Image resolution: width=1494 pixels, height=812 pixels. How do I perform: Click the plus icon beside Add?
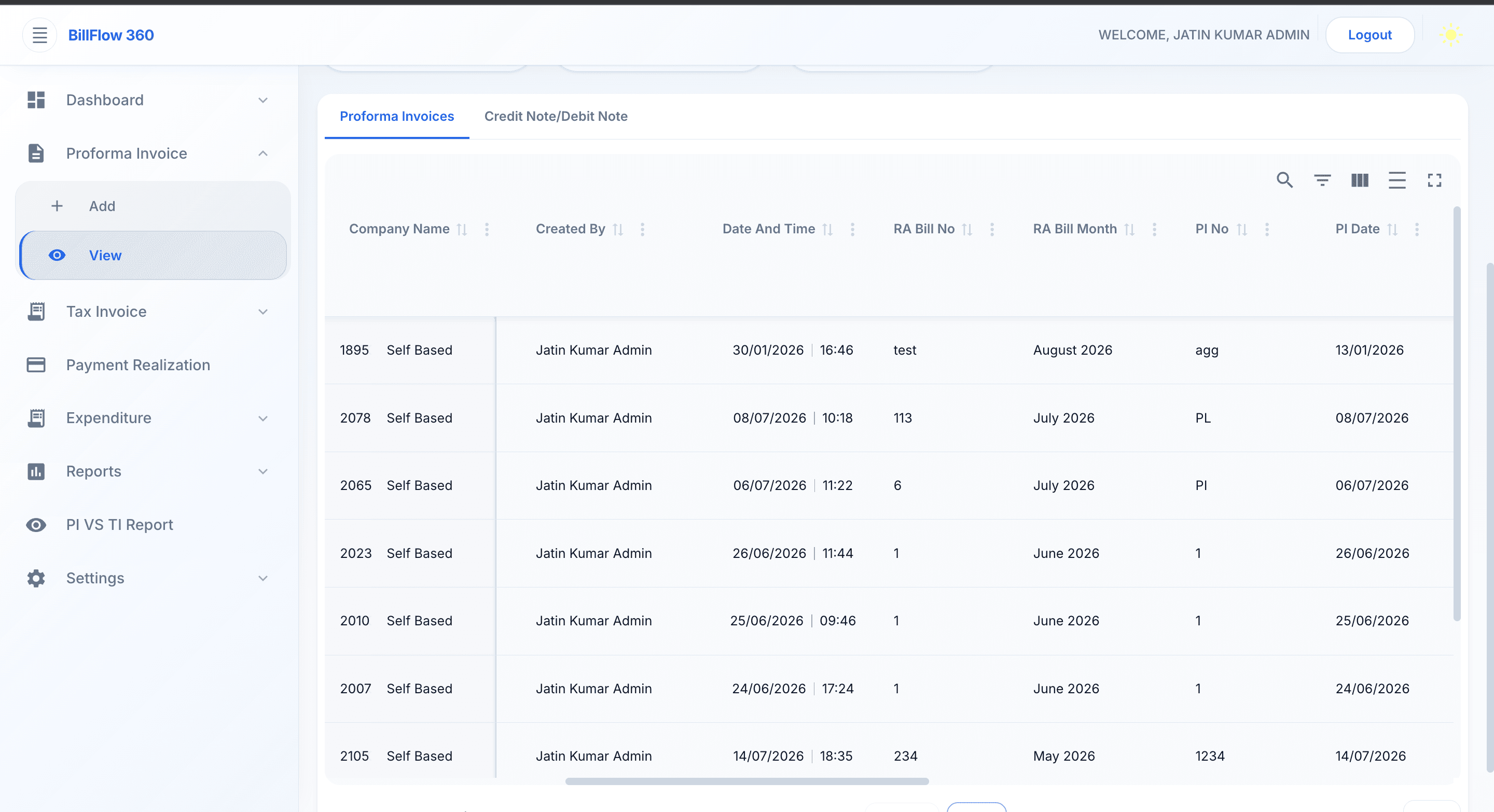tap(57, 206)
